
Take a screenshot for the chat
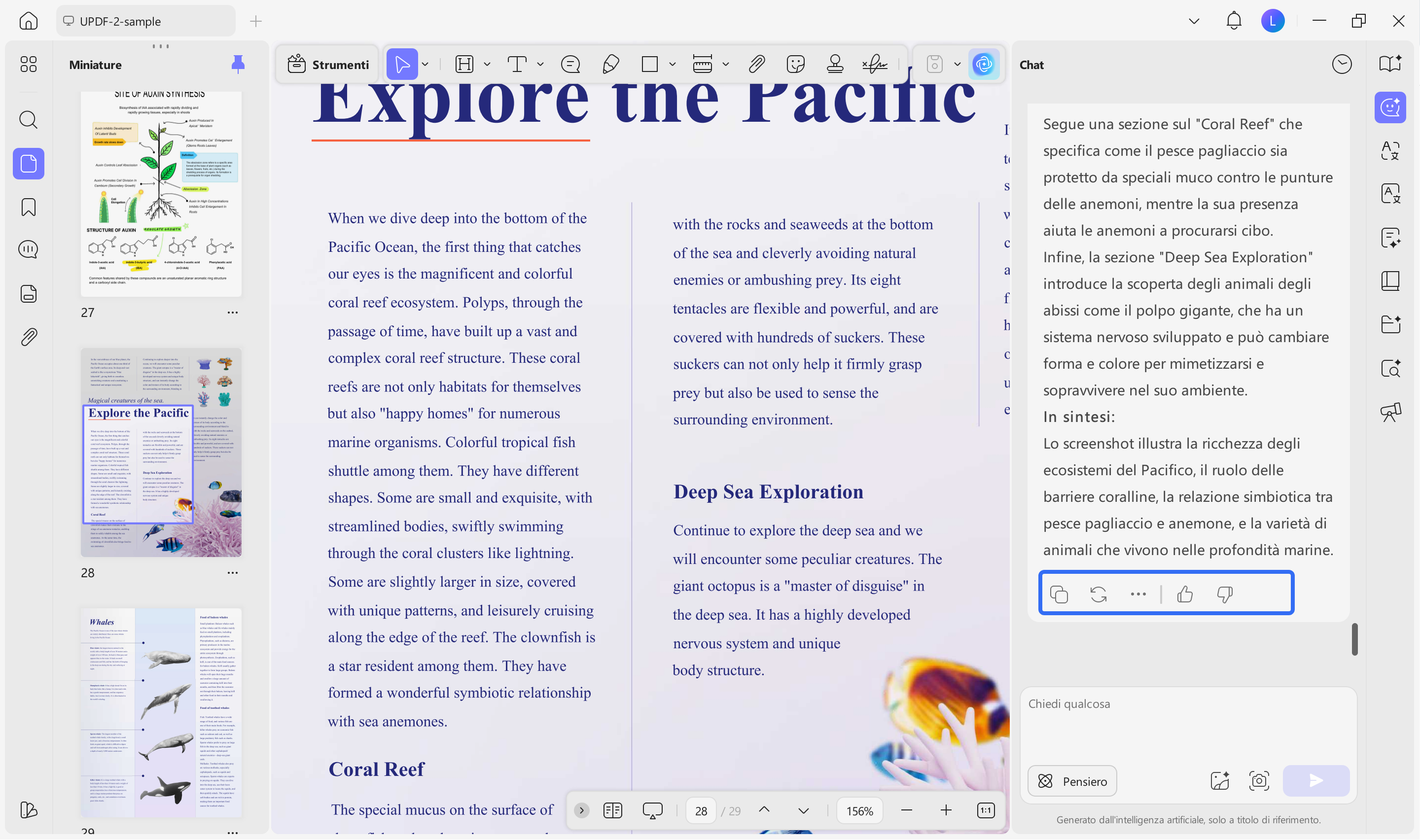tap(1259, 781)
